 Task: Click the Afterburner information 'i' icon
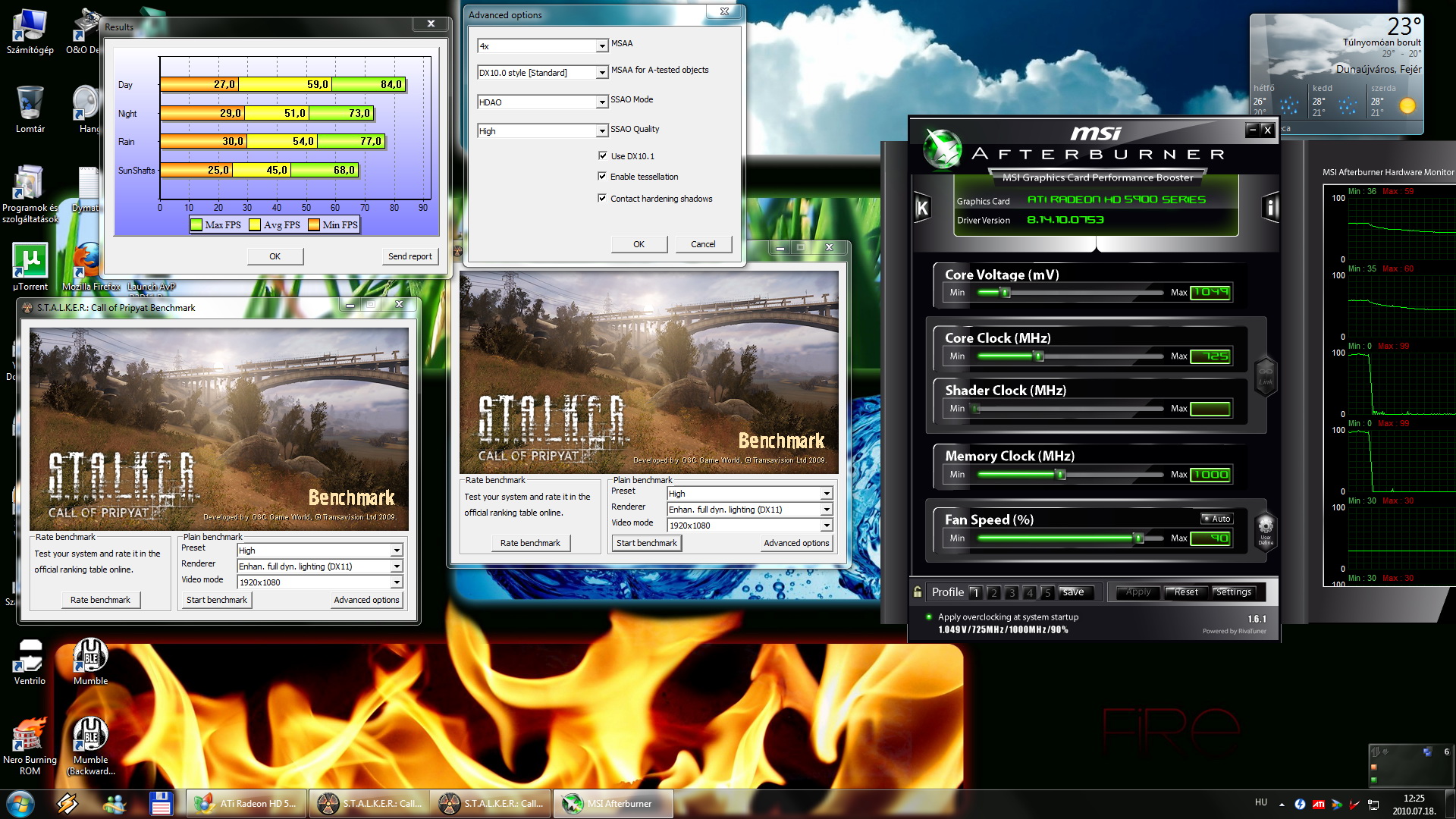1271,207
